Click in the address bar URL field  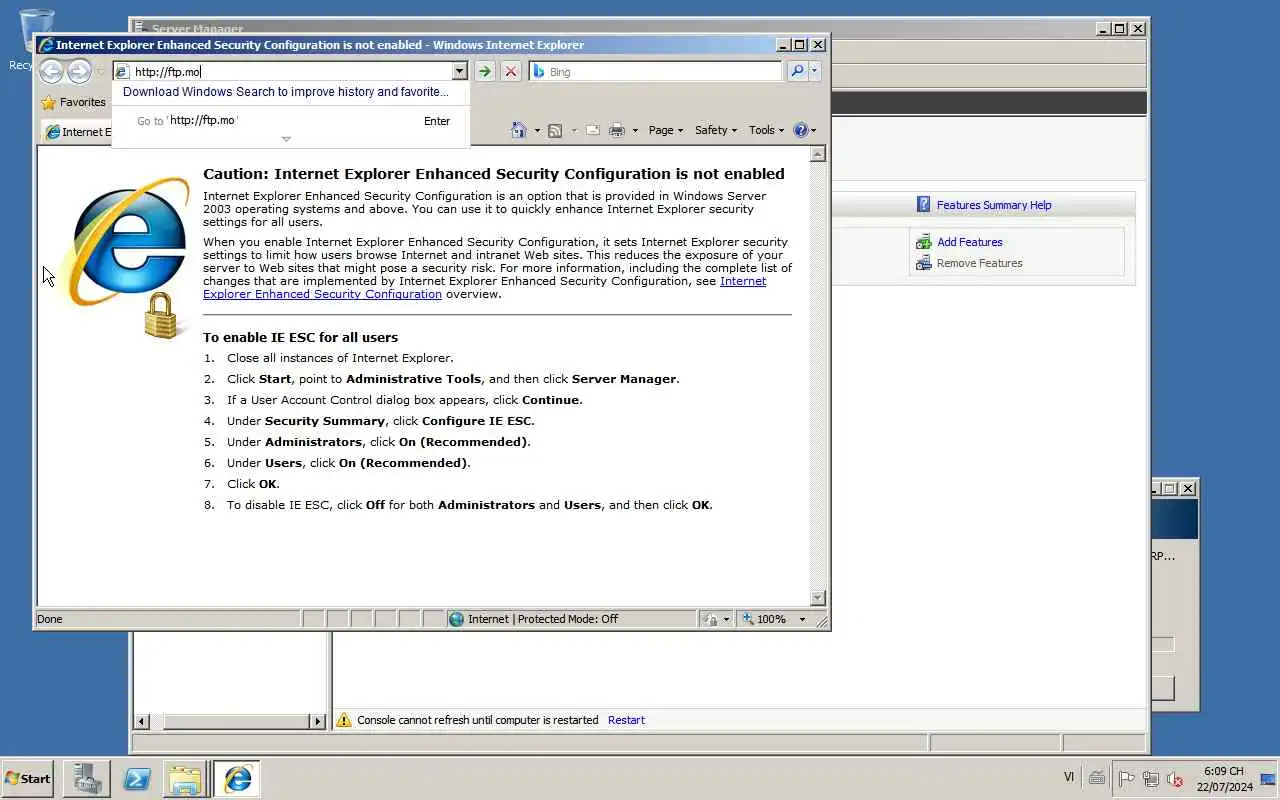tap(290, 72)
